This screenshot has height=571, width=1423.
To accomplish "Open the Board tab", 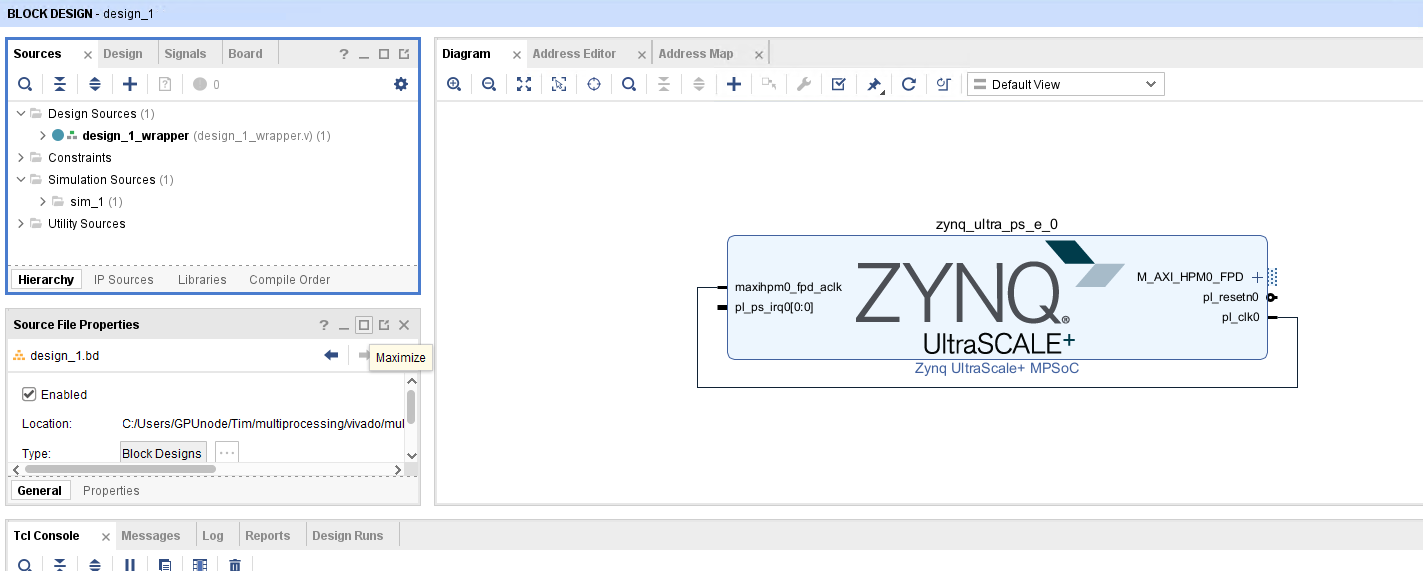I will 245,54.
